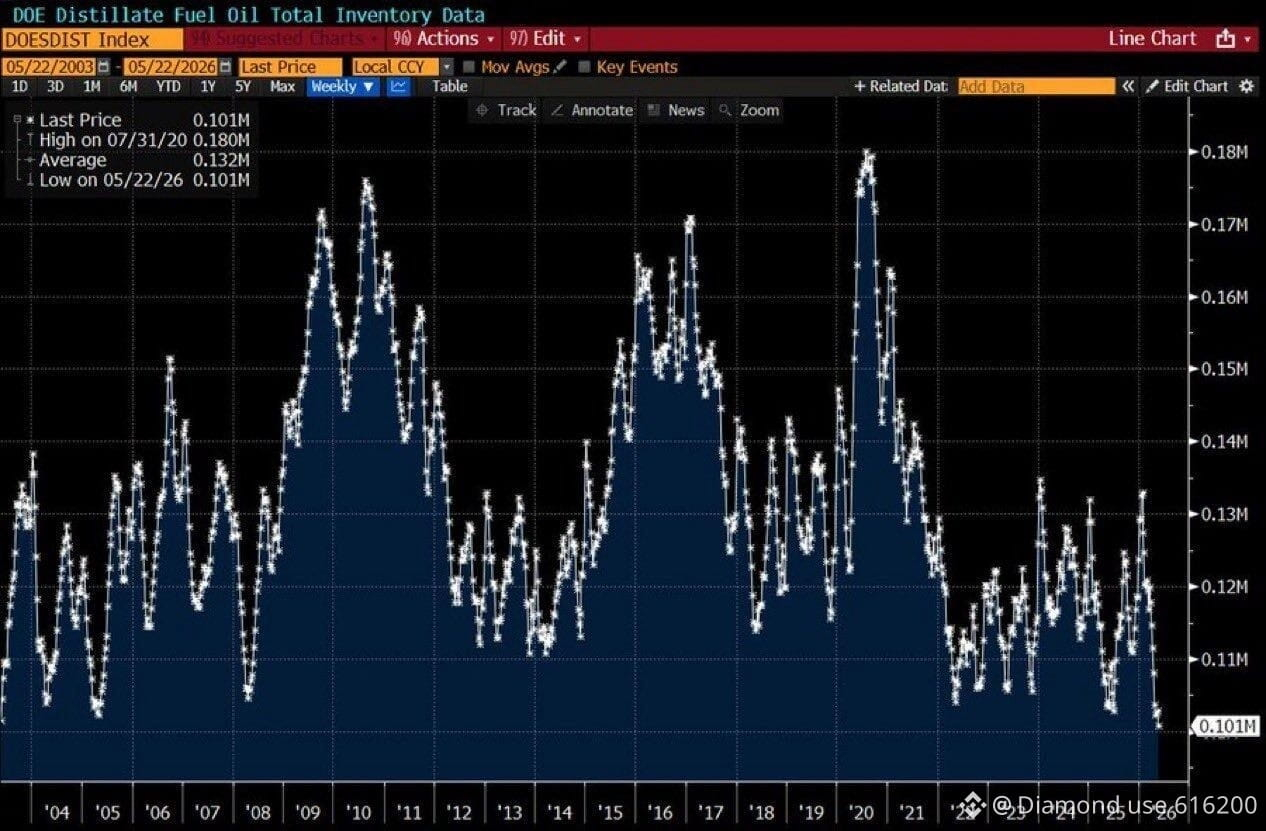Open the 94) Suggested Charts dropdown
Screen dimensions: 1266x831
point(284,39)
